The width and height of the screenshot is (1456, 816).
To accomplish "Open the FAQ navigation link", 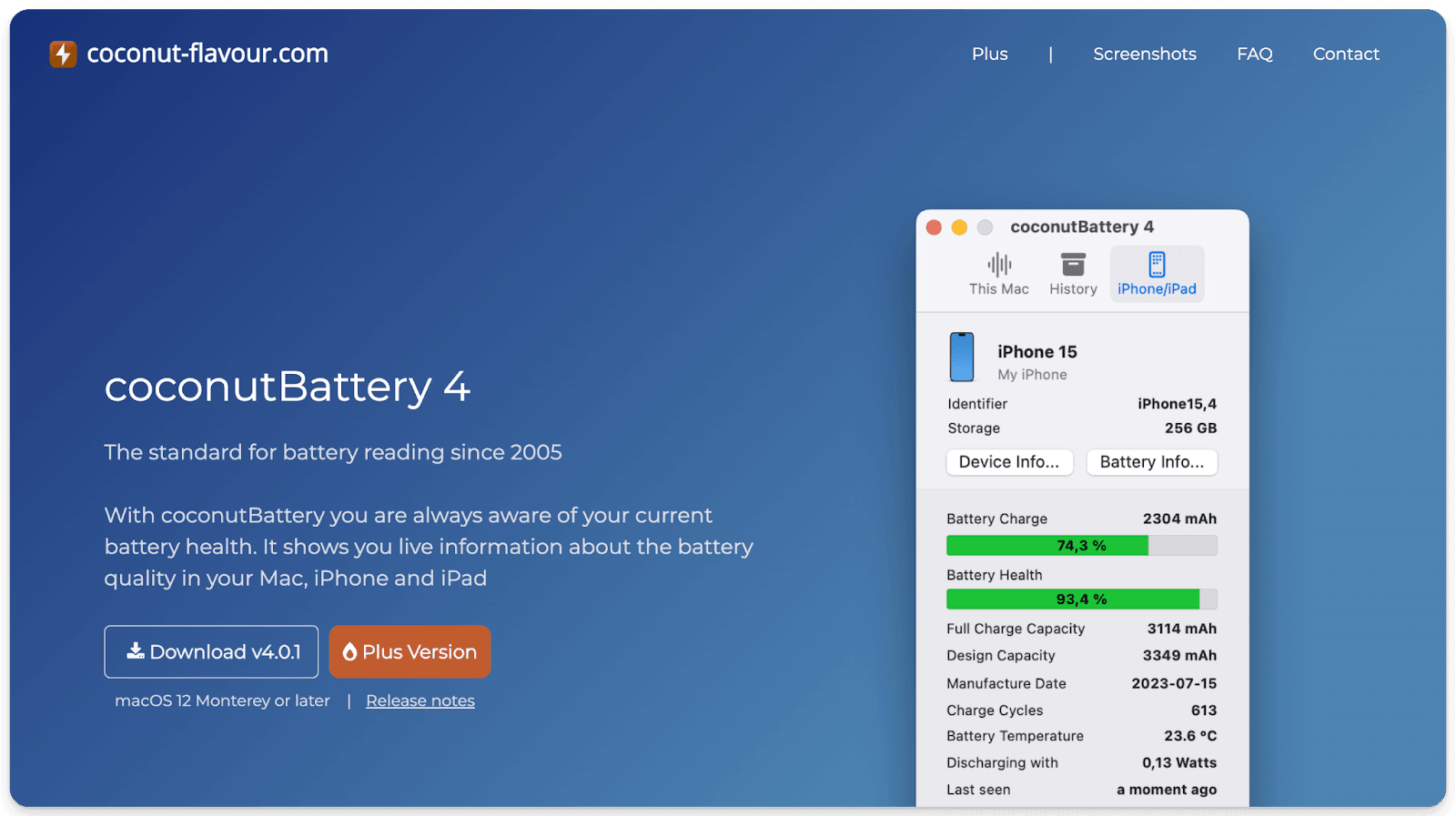I will coord(1254,54).
